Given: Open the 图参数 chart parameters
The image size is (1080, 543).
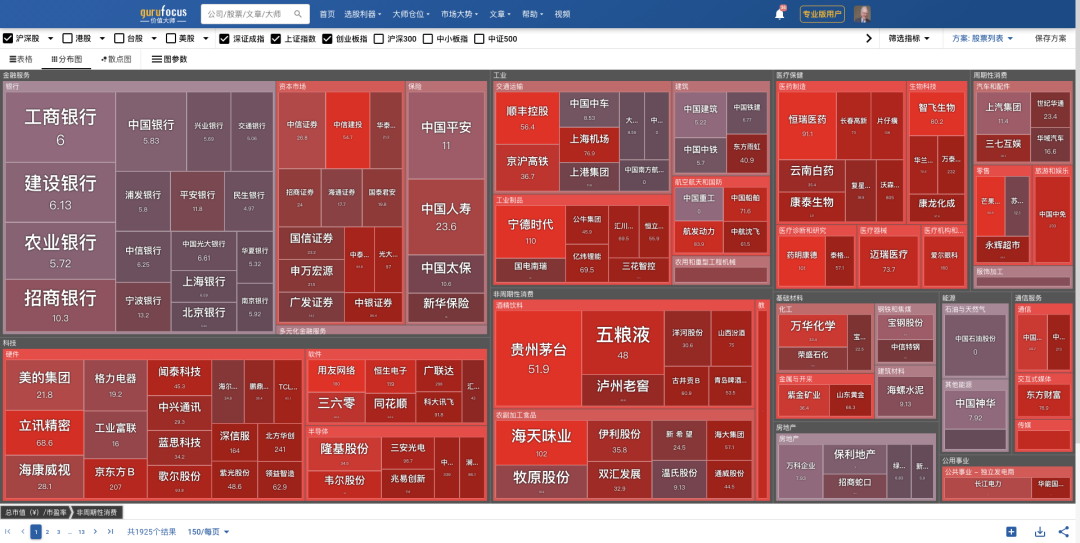Looking at the screenshot, I should tap(169, 59).
